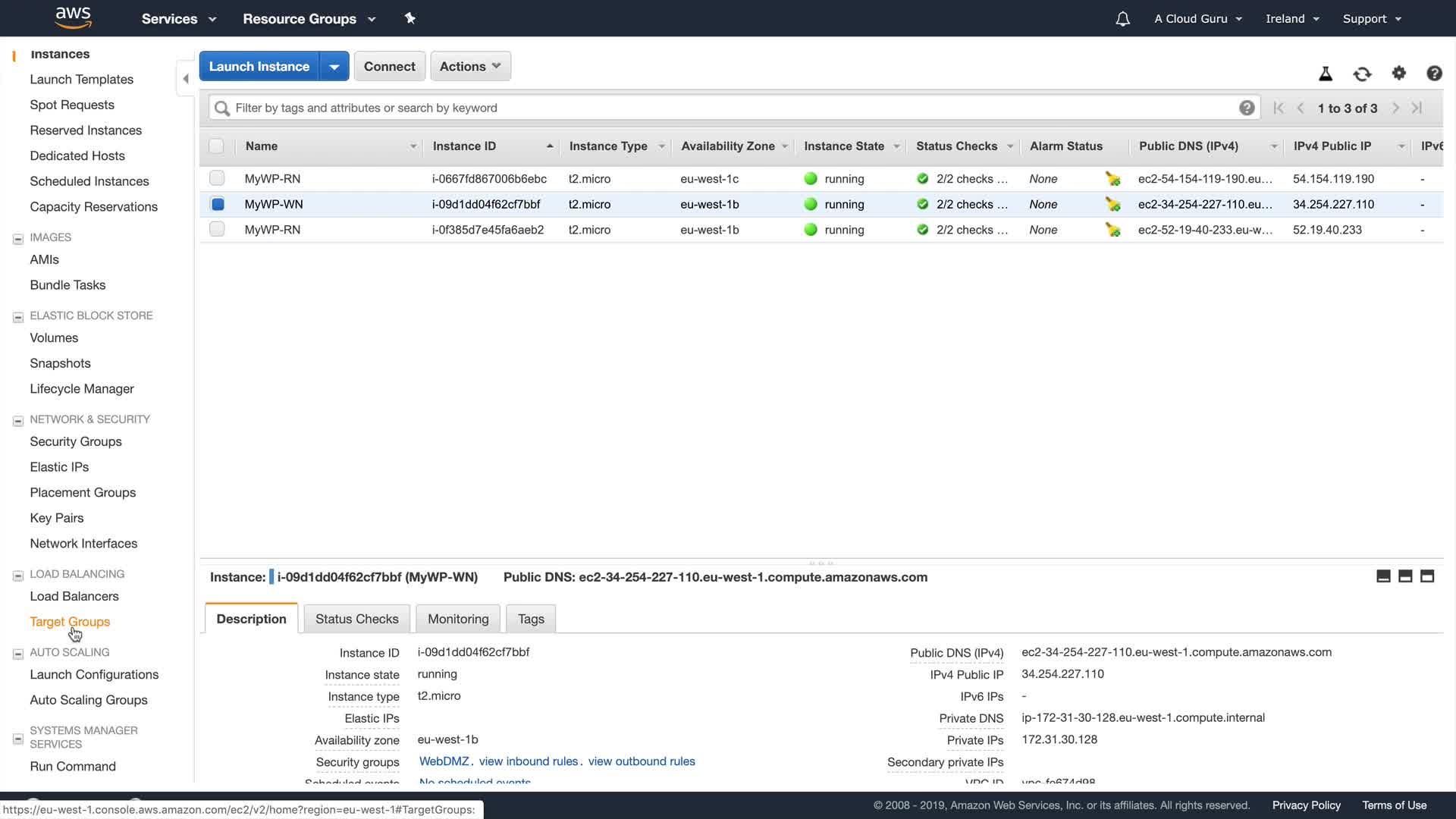Open table preferences gear icon
Screen dimensions: 1456x819
click(x=1398, y=74)
